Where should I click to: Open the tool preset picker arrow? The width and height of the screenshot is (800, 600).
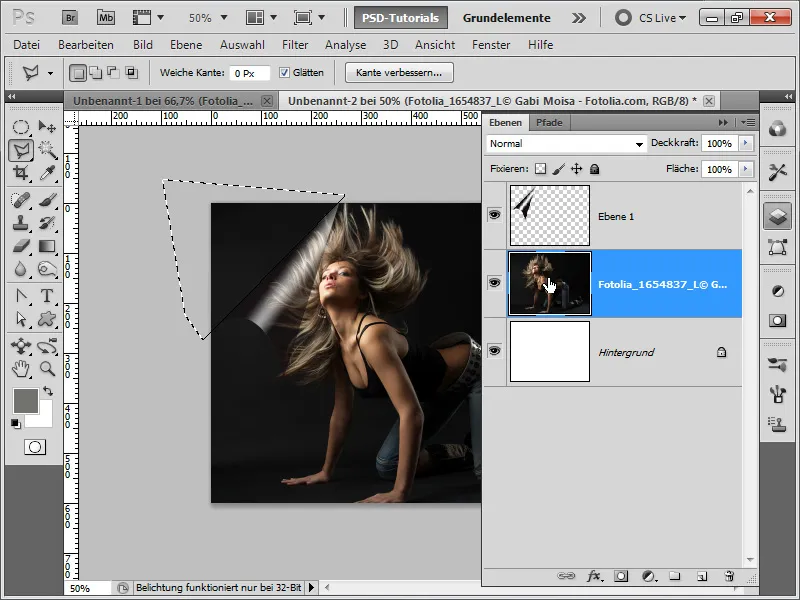click(x=50, y=73)
